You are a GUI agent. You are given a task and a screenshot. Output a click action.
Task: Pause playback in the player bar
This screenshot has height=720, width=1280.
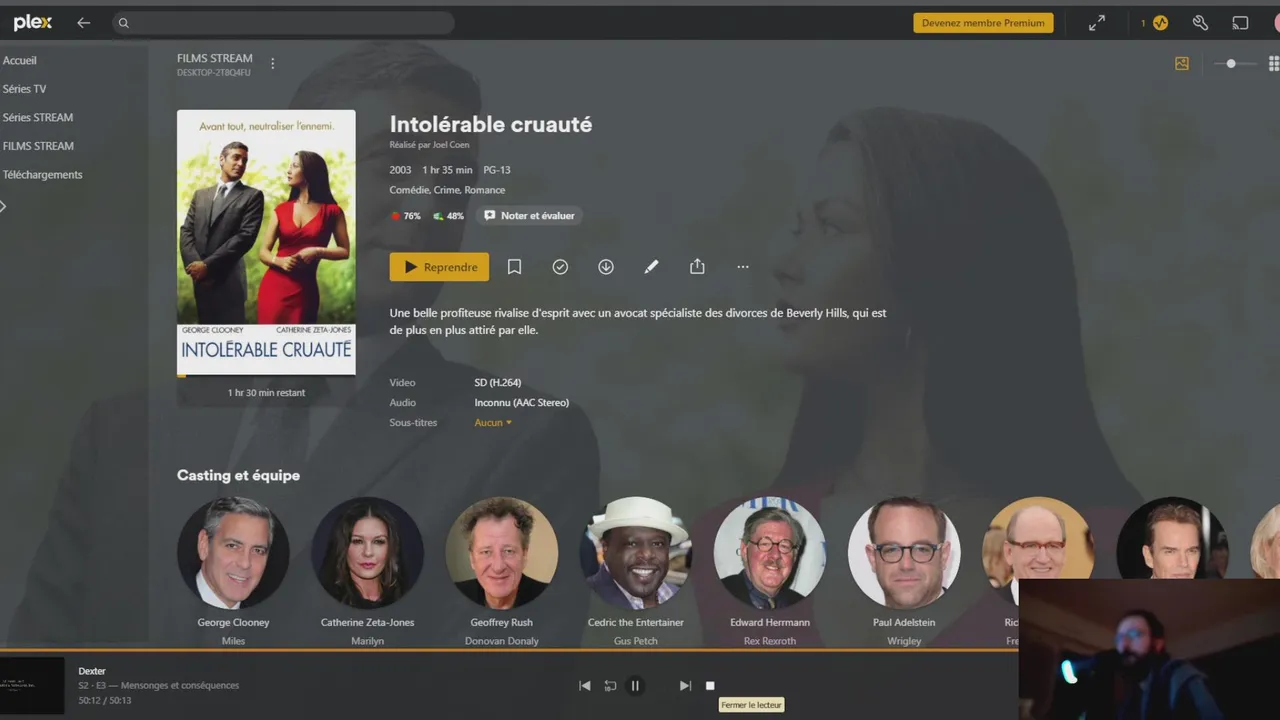(x=635, y=686)
